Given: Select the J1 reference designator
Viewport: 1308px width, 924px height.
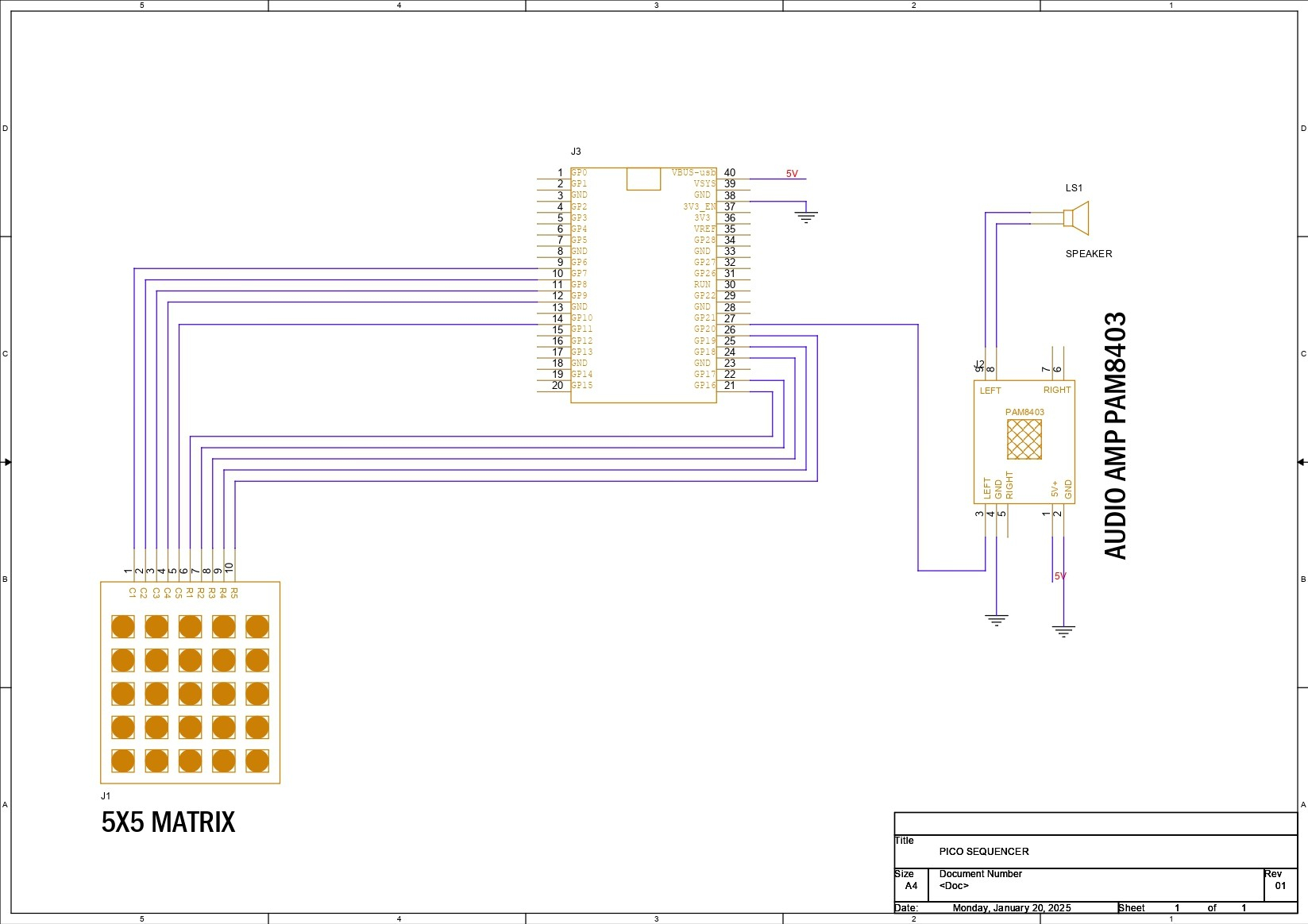Looking at the screenshot, I should coord(106,796).
